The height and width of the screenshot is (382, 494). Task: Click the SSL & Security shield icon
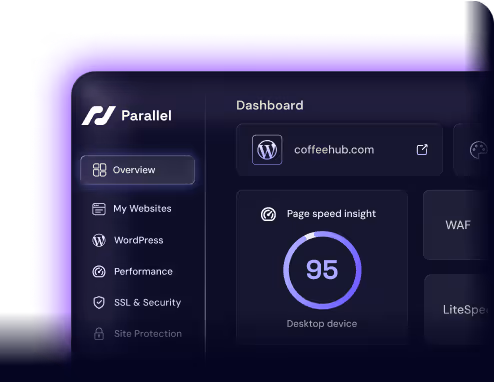(99, 303)
